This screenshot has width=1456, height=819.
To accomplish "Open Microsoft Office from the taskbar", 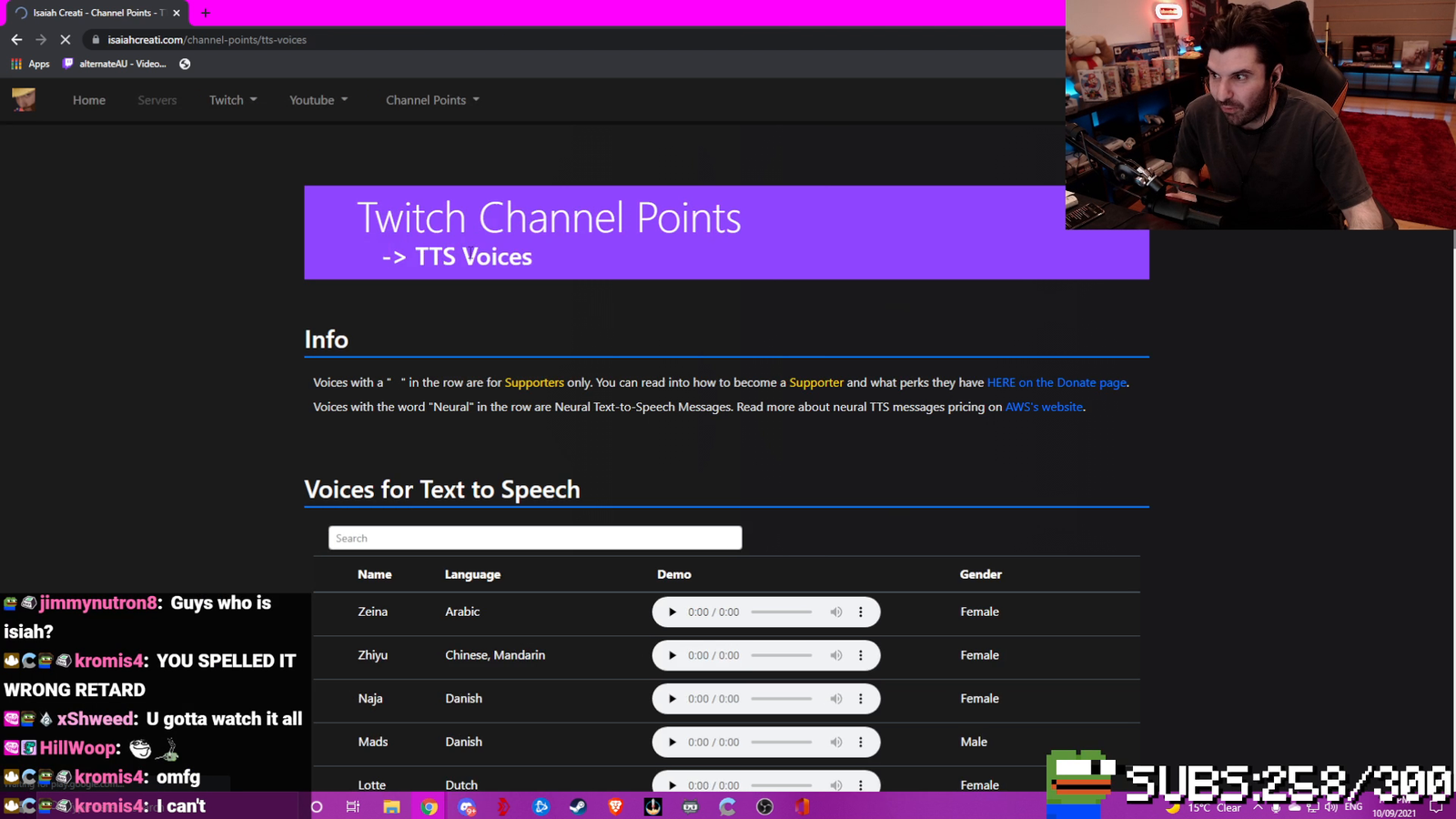I will point(802,806).
